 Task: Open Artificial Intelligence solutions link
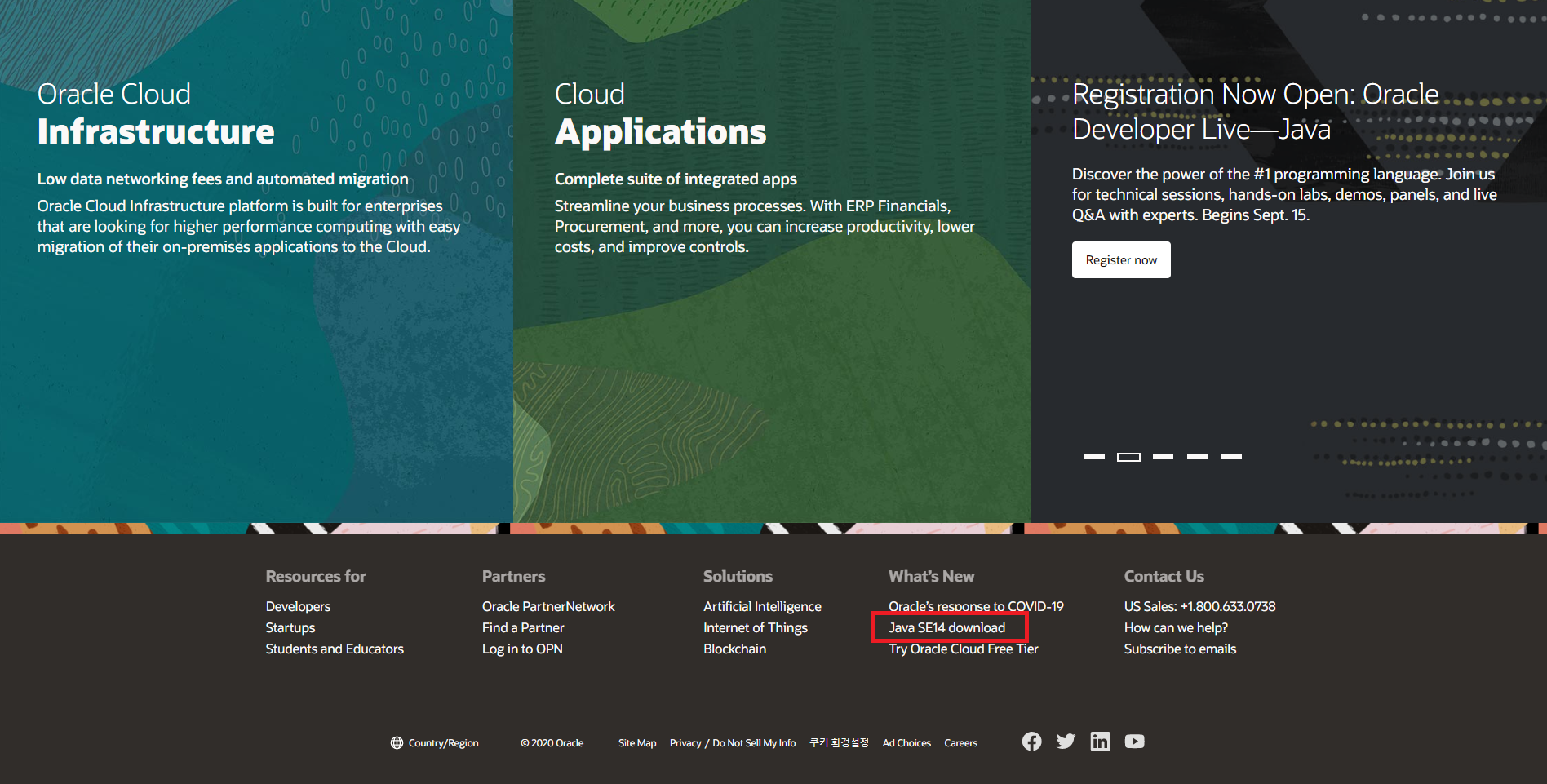(x=762, y=606)
